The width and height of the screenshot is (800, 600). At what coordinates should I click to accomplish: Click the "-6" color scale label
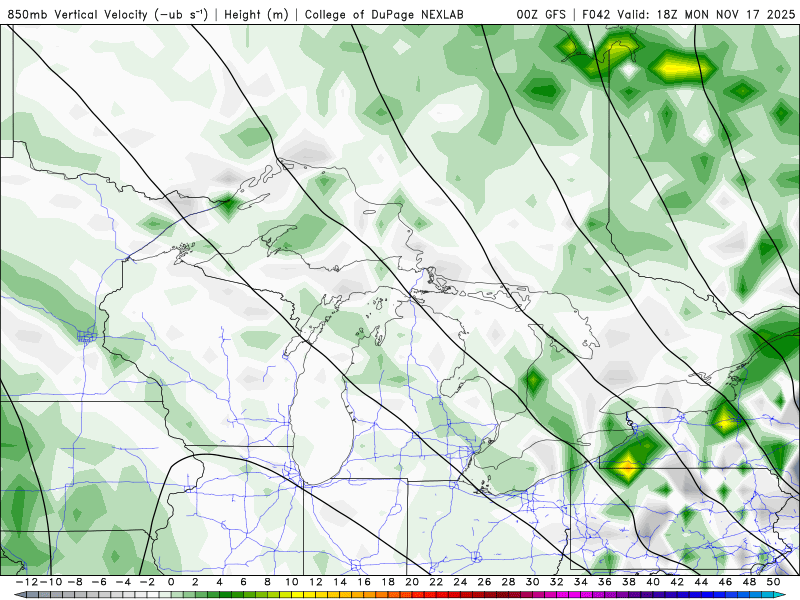99,582
